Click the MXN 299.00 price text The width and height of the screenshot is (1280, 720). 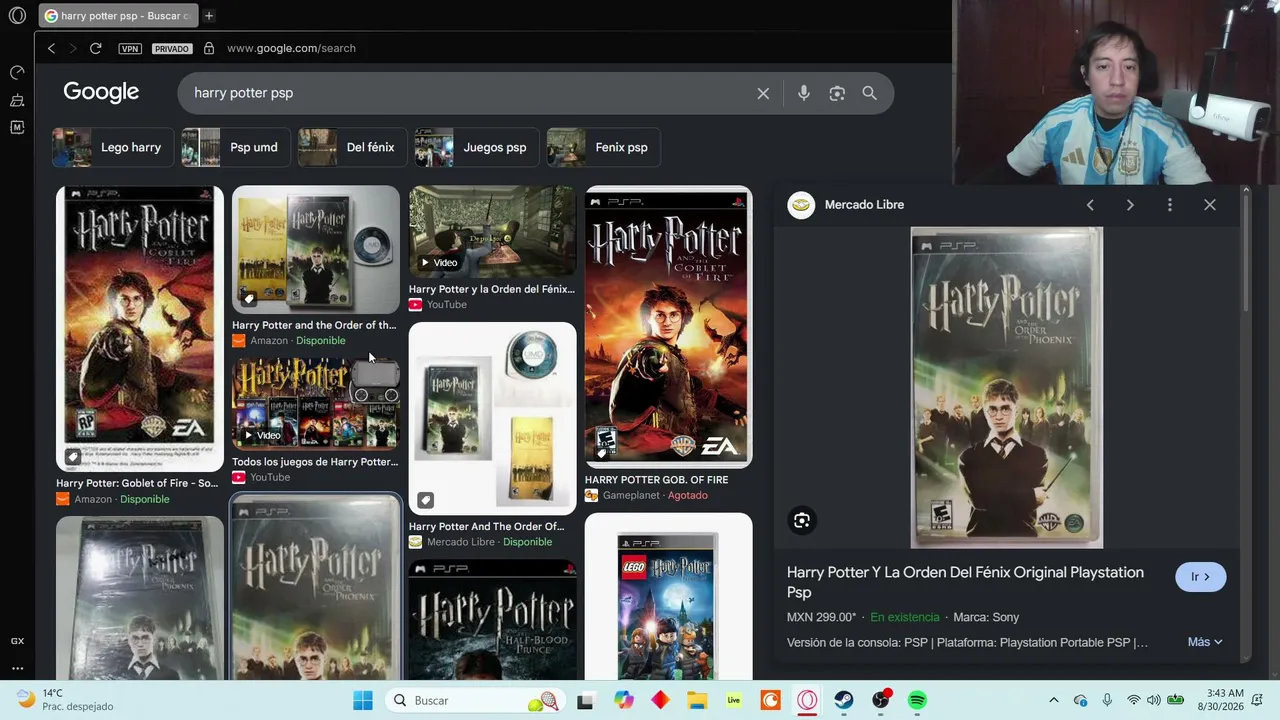click(x=821, y=617)
